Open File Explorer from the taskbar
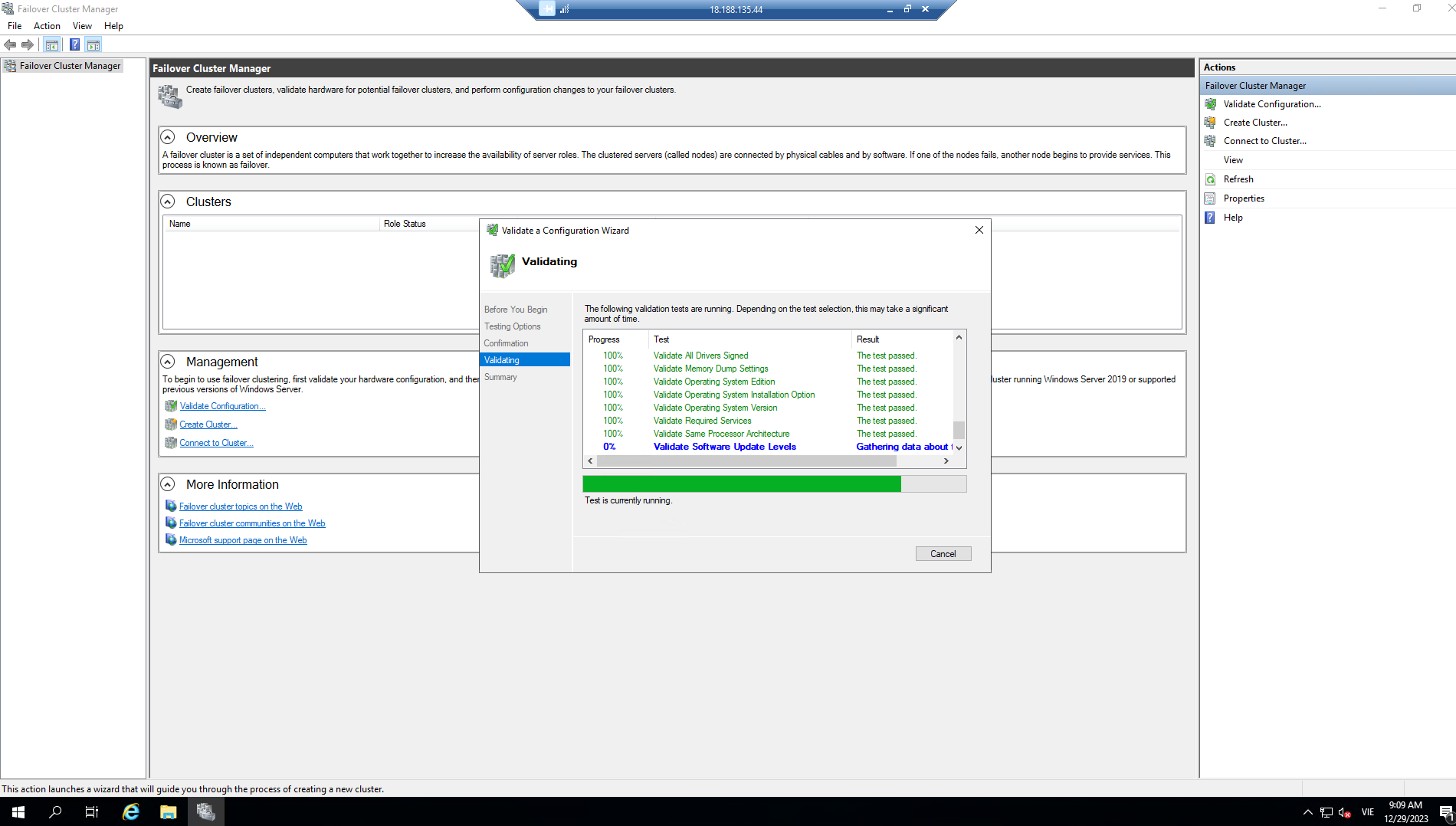The height and width of the screenshot is (826, 1456). 168,811
